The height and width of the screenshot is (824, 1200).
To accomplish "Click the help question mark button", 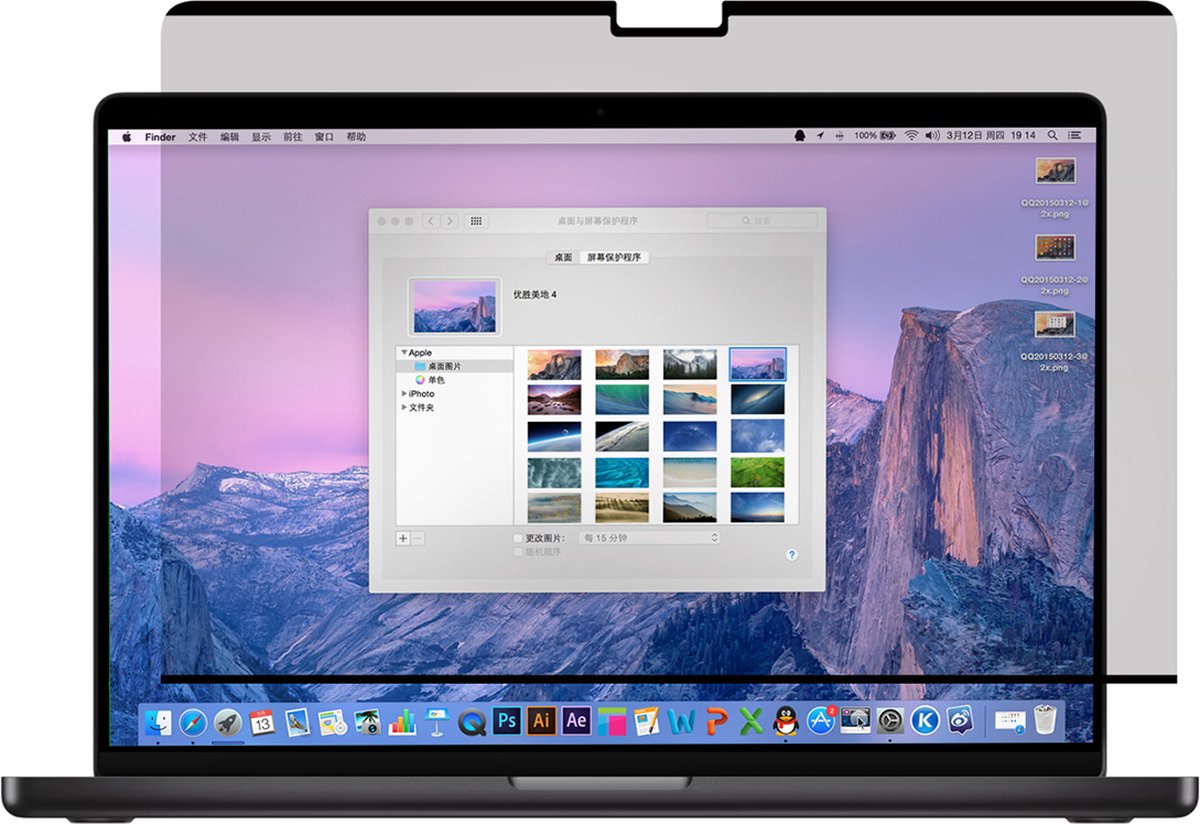I will point(792,554).
